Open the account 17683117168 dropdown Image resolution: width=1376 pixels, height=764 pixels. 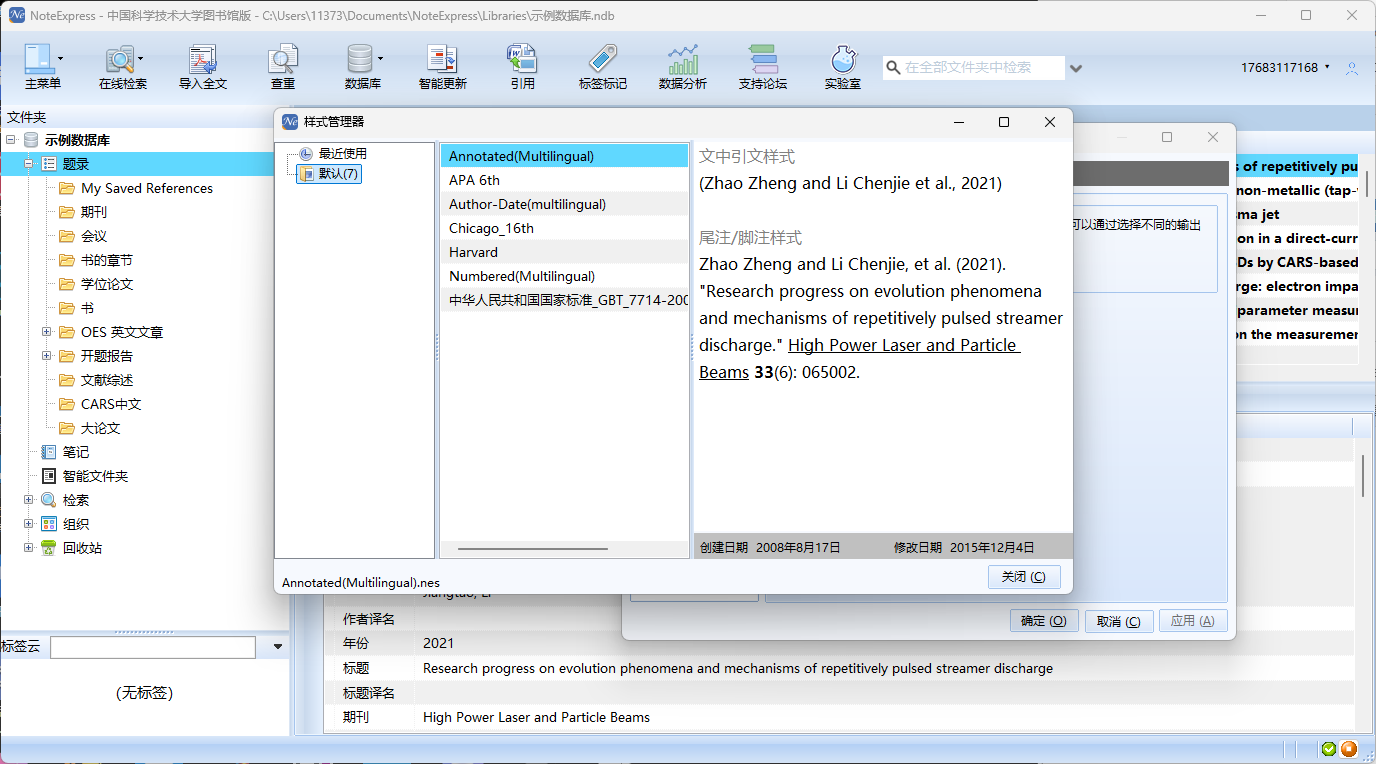click(1327, 67)
